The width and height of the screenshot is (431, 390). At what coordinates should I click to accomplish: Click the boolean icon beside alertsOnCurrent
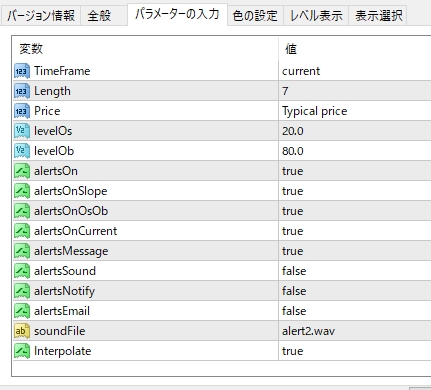tap(22, 231)
